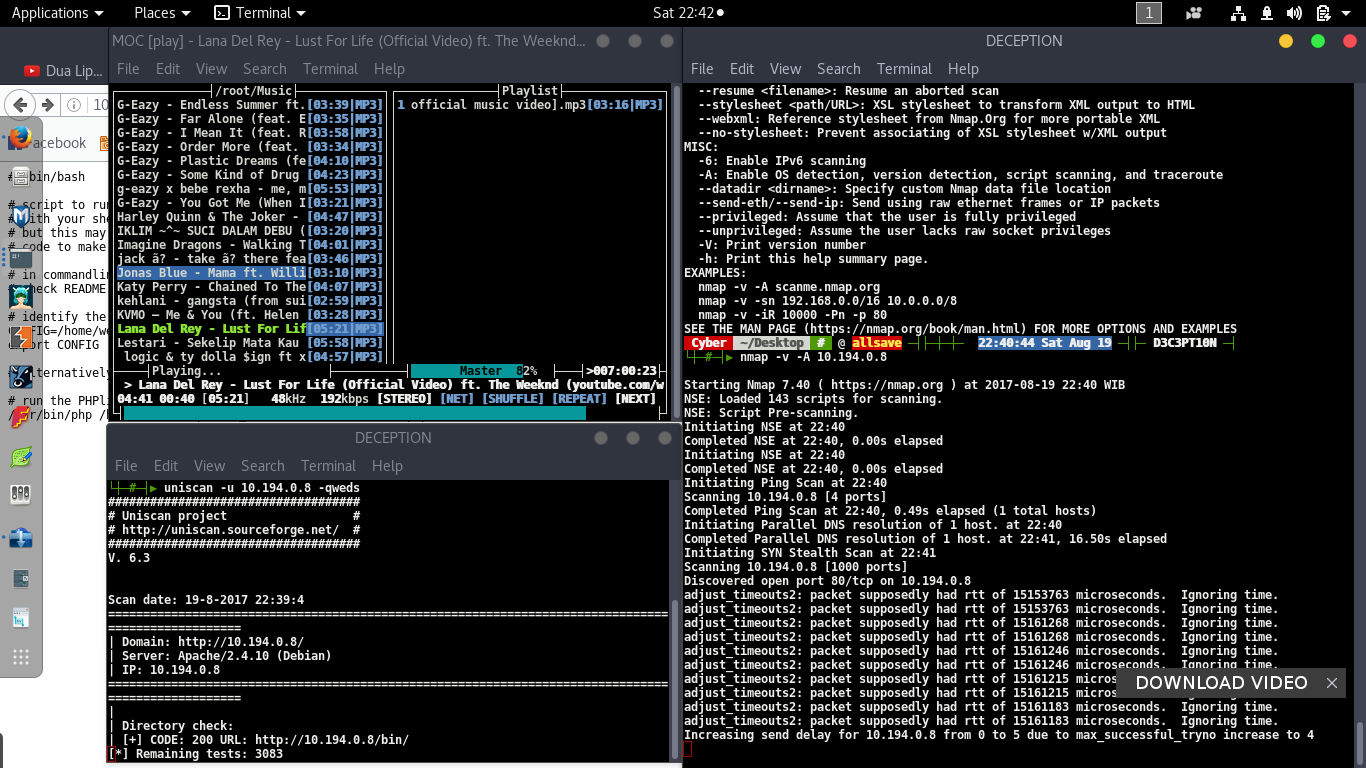1366x768 pixels.
Task: Select Lana Del Rey - Lust For Life row
Action: click(x=250, y=329)
